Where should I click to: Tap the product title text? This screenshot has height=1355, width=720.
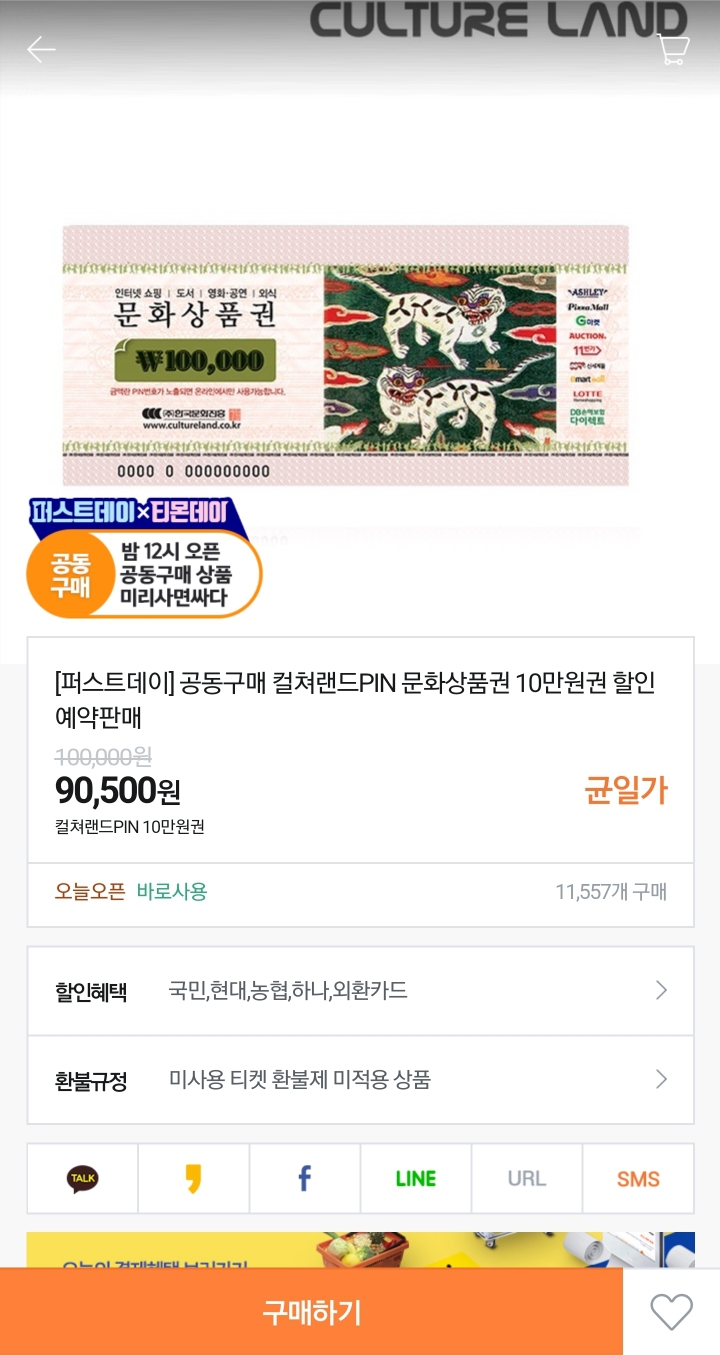click(x=355, y=700)
